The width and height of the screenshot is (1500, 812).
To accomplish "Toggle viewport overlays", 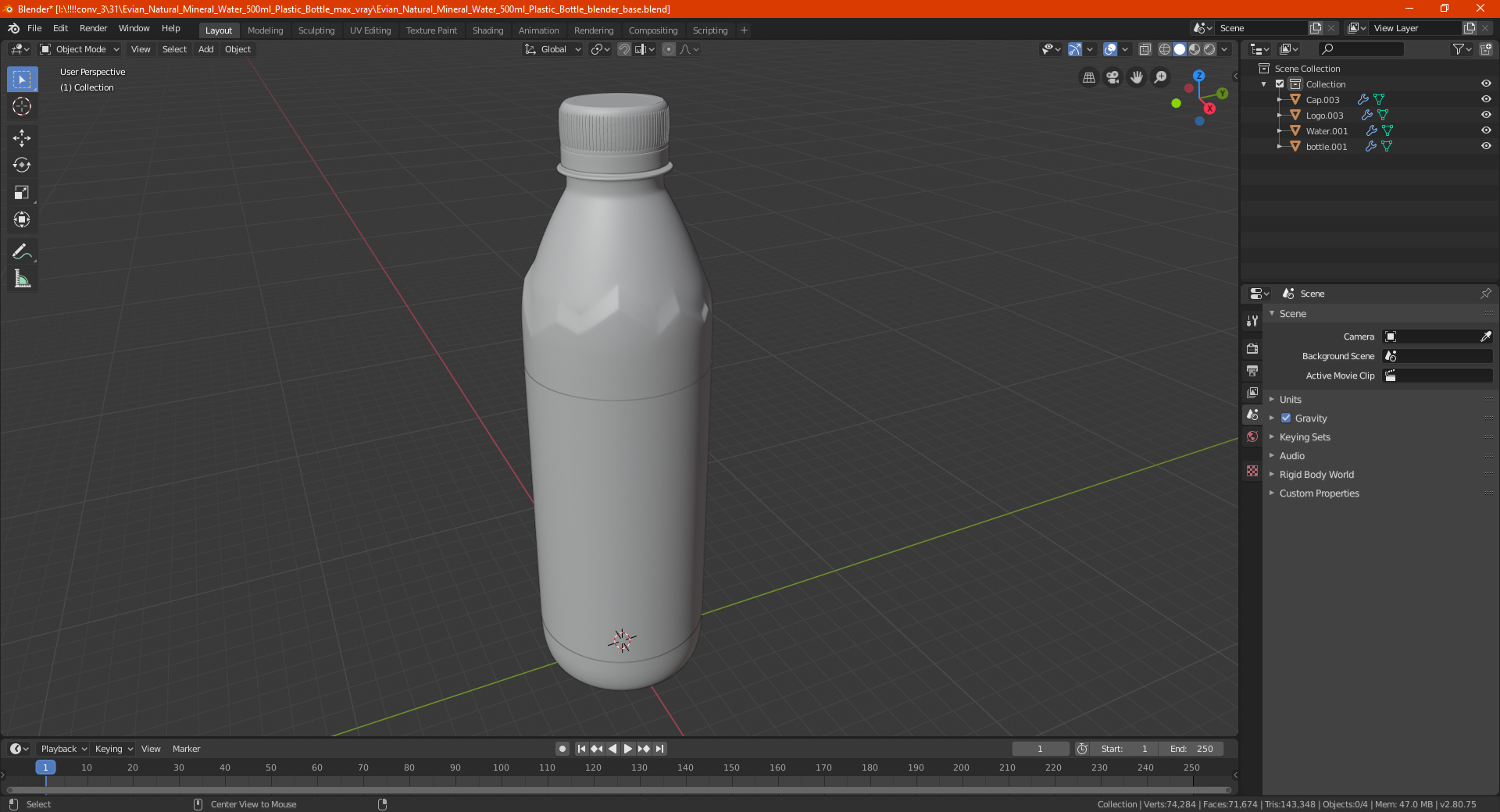I will (x=1109, y=49).
